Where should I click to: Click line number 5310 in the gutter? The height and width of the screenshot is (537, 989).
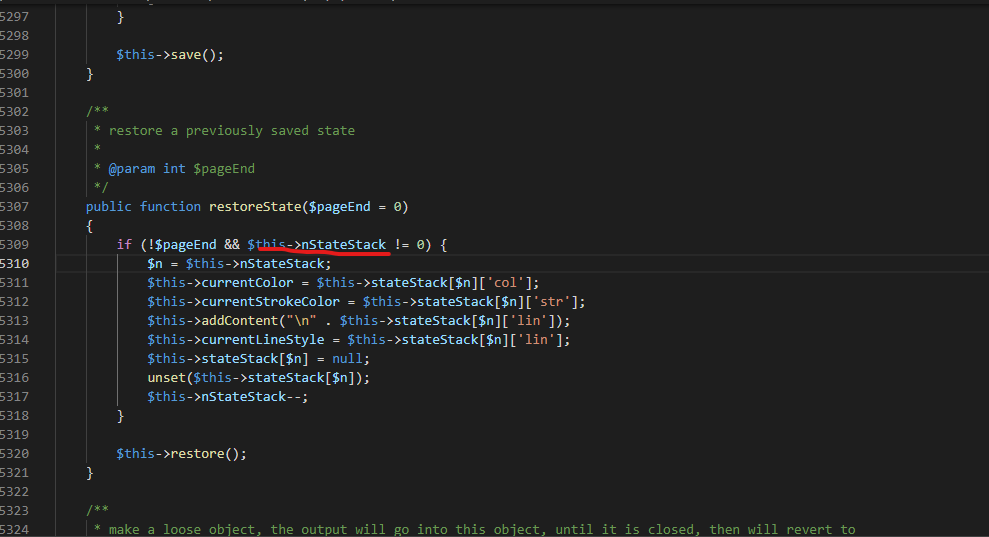tap(14, 264)
